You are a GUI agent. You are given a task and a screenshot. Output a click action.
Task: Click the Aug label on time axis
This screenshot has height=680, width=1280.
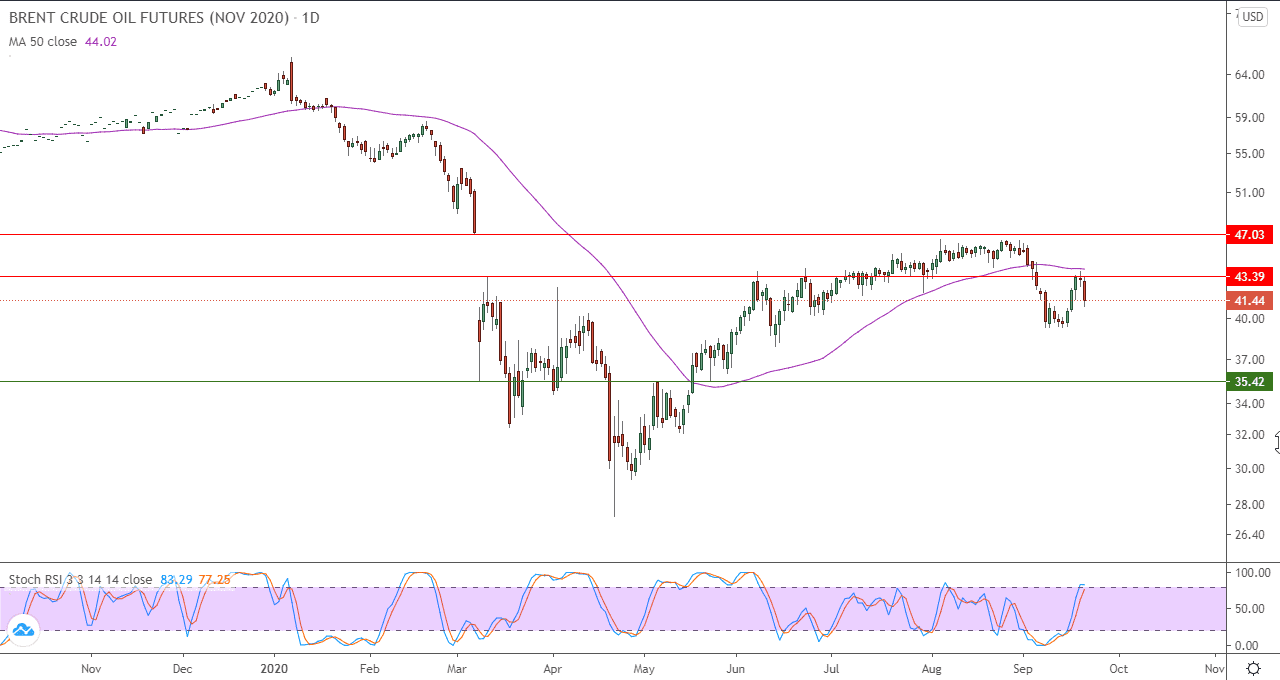click(932, 667)
